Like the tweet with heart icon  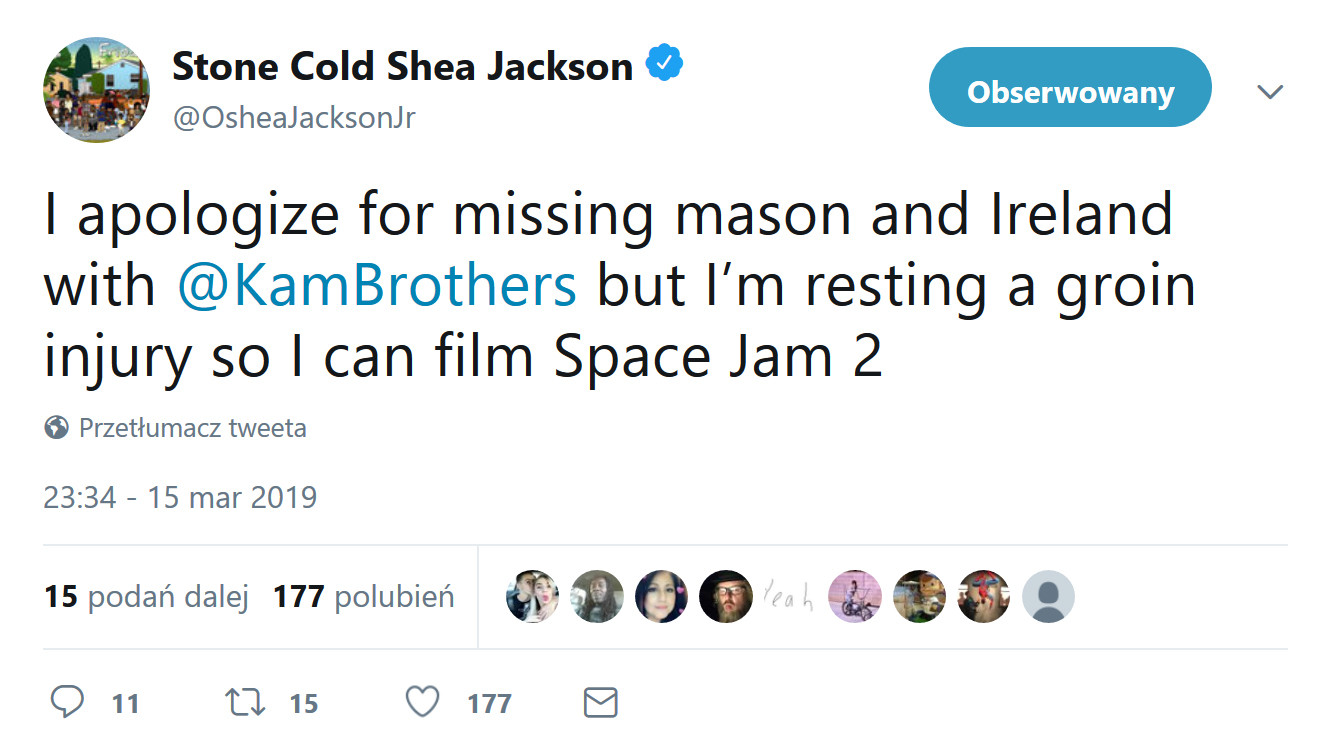click(x=422, y=702)
